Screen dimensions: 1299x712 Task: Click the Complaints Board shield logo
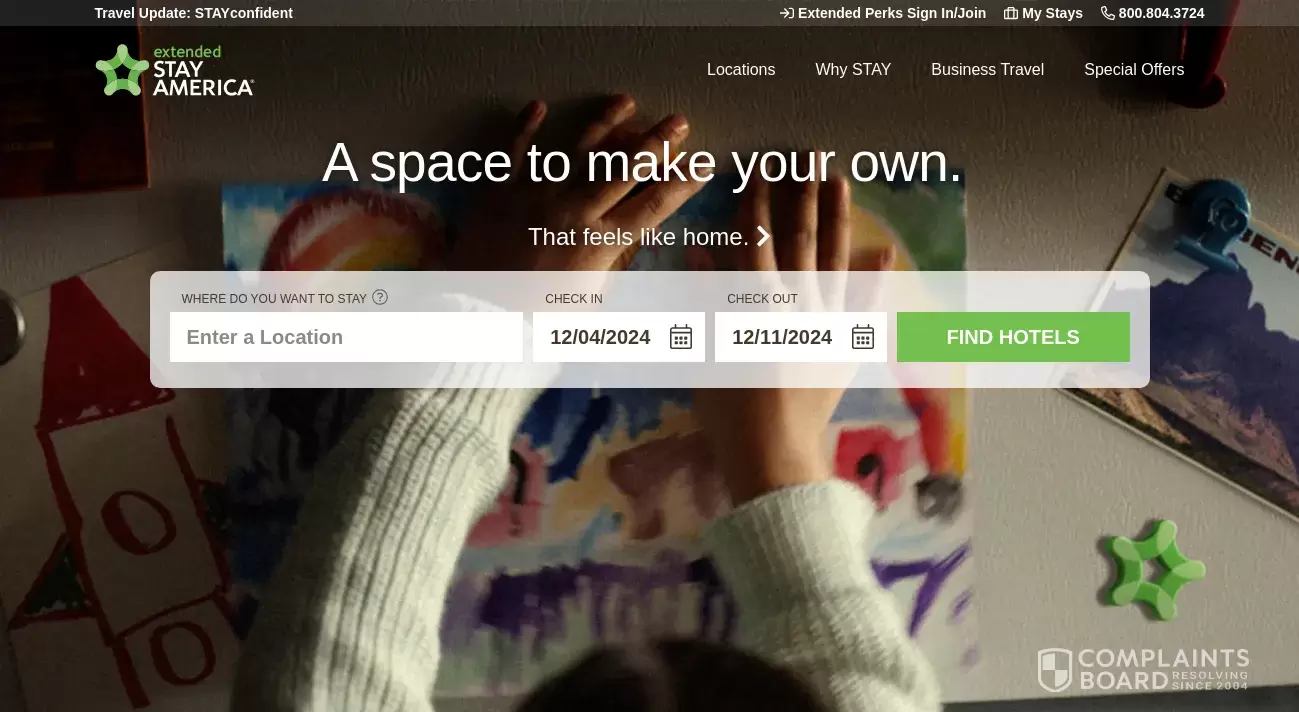[1054, 669]
